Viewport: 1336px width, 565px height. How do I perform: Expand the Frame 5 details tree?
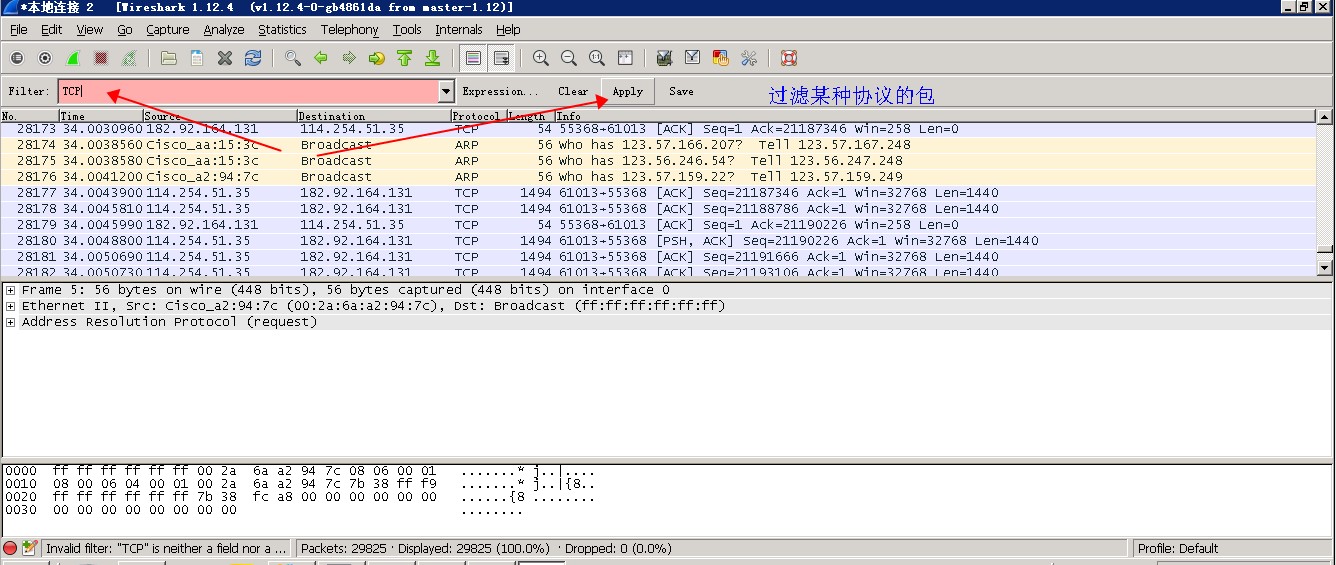point(11,290)
